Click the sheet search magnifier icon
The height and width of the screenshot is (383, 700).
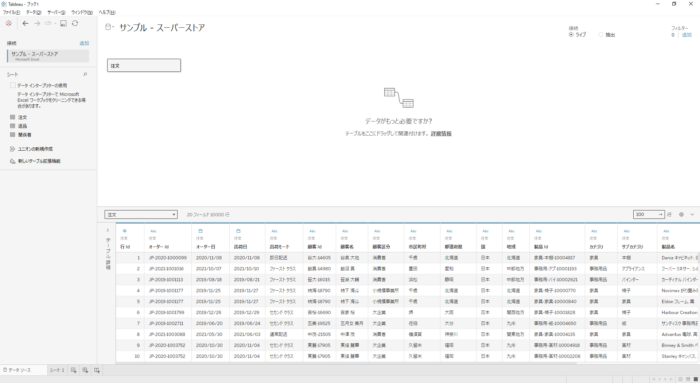click(x=85, y=74)
